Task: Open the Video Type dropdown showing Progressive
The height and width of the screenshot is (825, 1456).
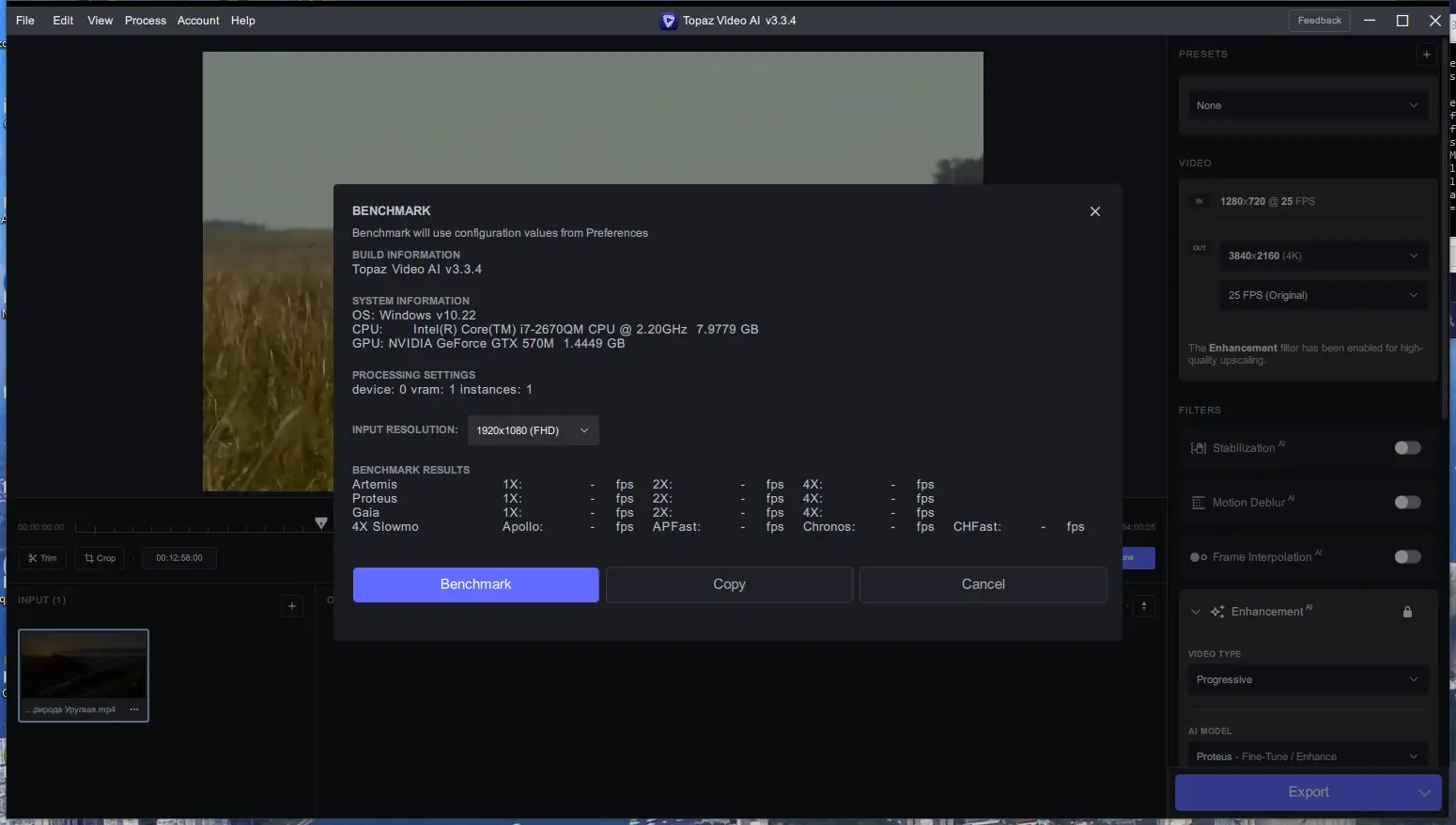Action: [1307, 679]
